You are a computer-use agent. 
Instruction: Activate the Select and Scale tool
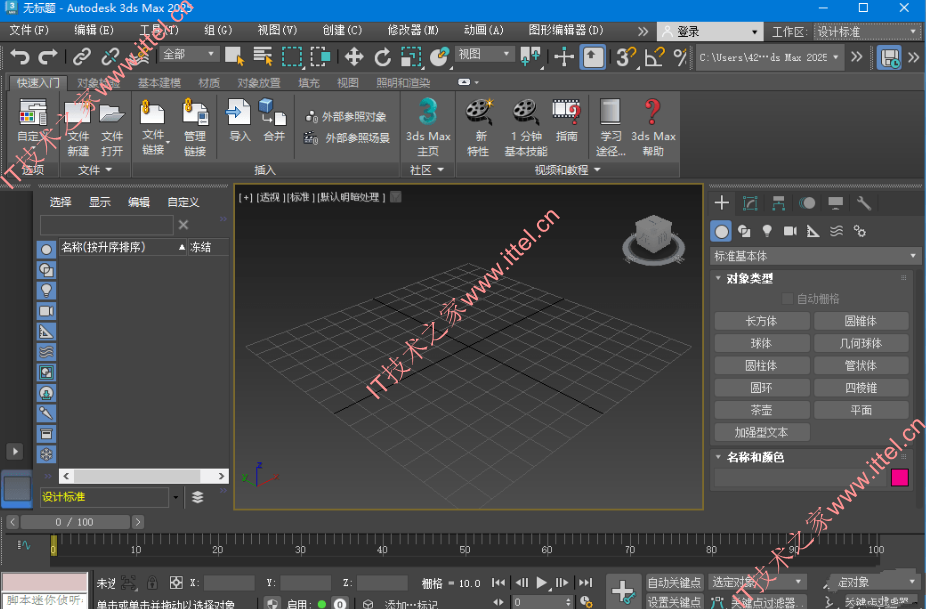tap(411, 57)
